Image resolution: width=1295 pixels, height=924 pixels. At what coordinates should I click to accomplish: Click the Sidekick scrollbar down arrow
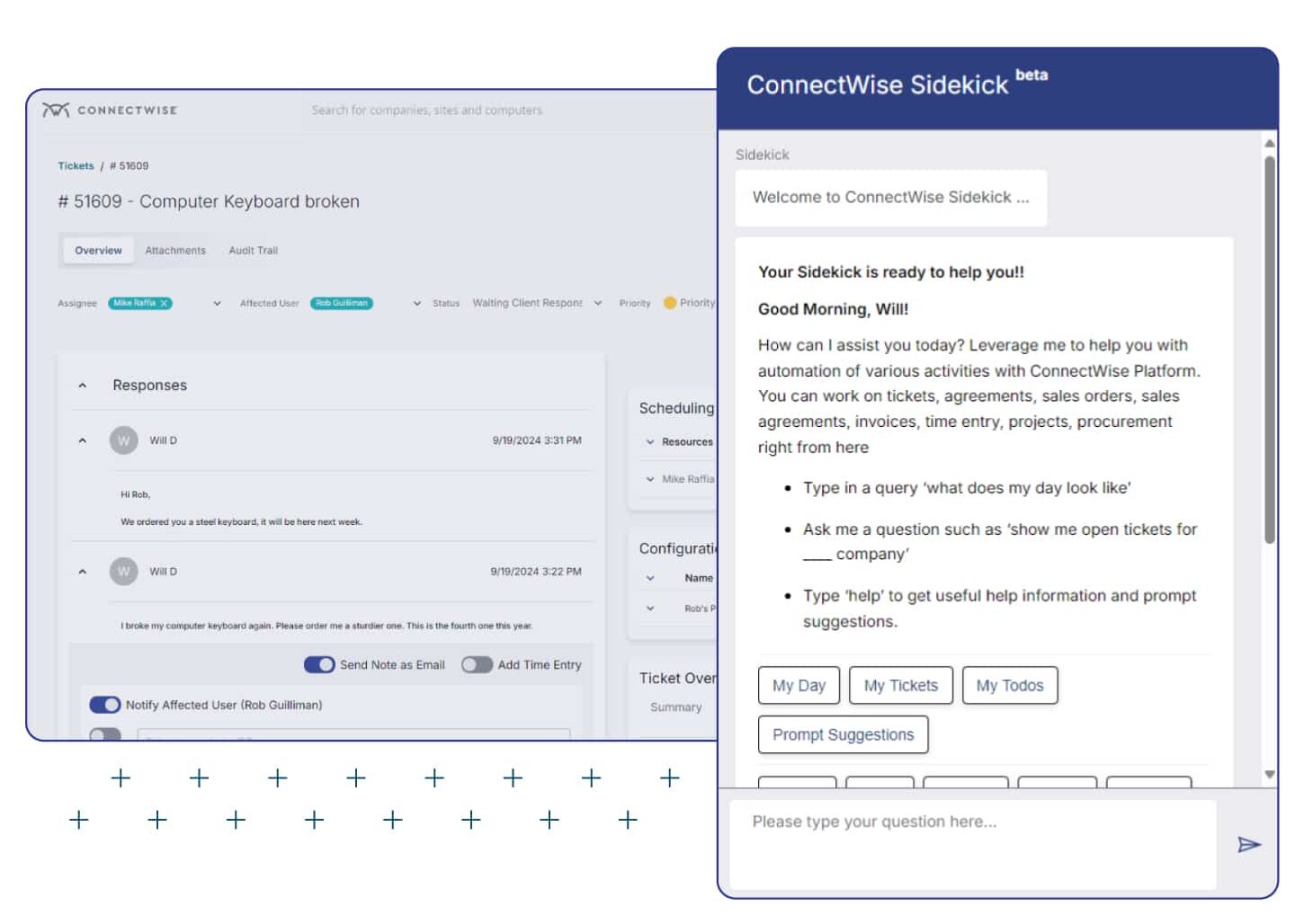point(1269,774)
